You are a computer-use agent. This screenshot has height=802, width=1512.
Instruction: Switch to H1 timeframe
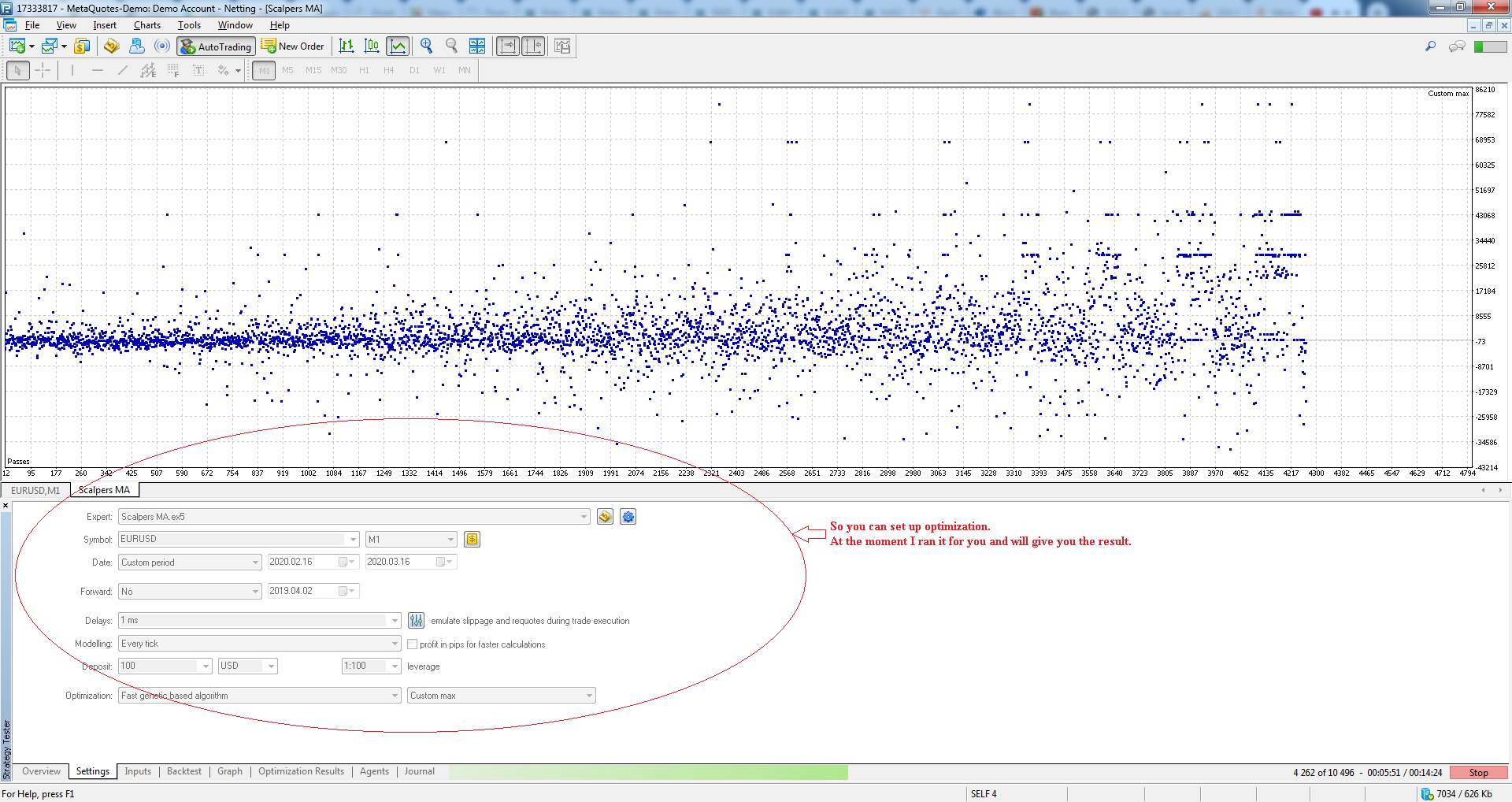coord(364,71)
